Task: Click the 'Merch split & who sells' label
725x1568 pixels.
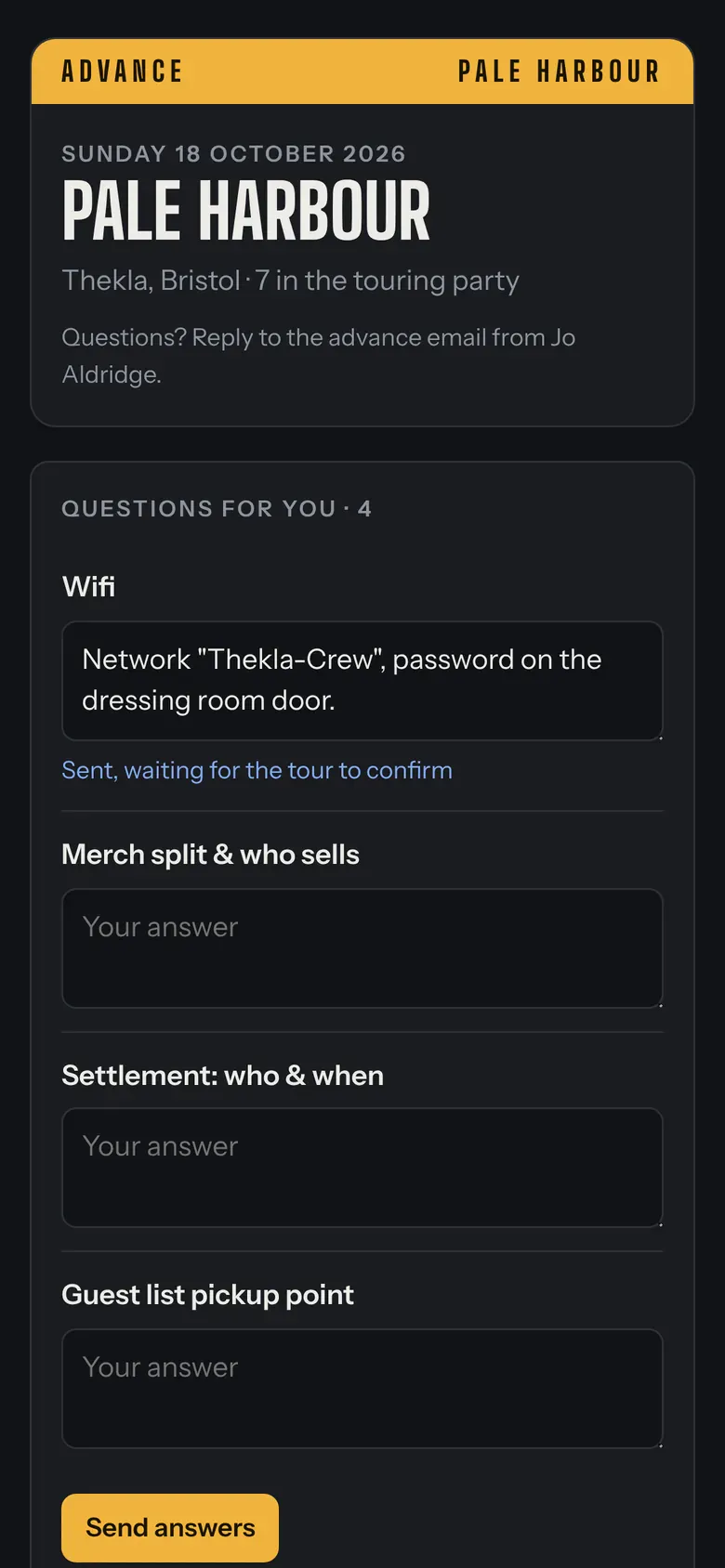Action: [210, 855]
